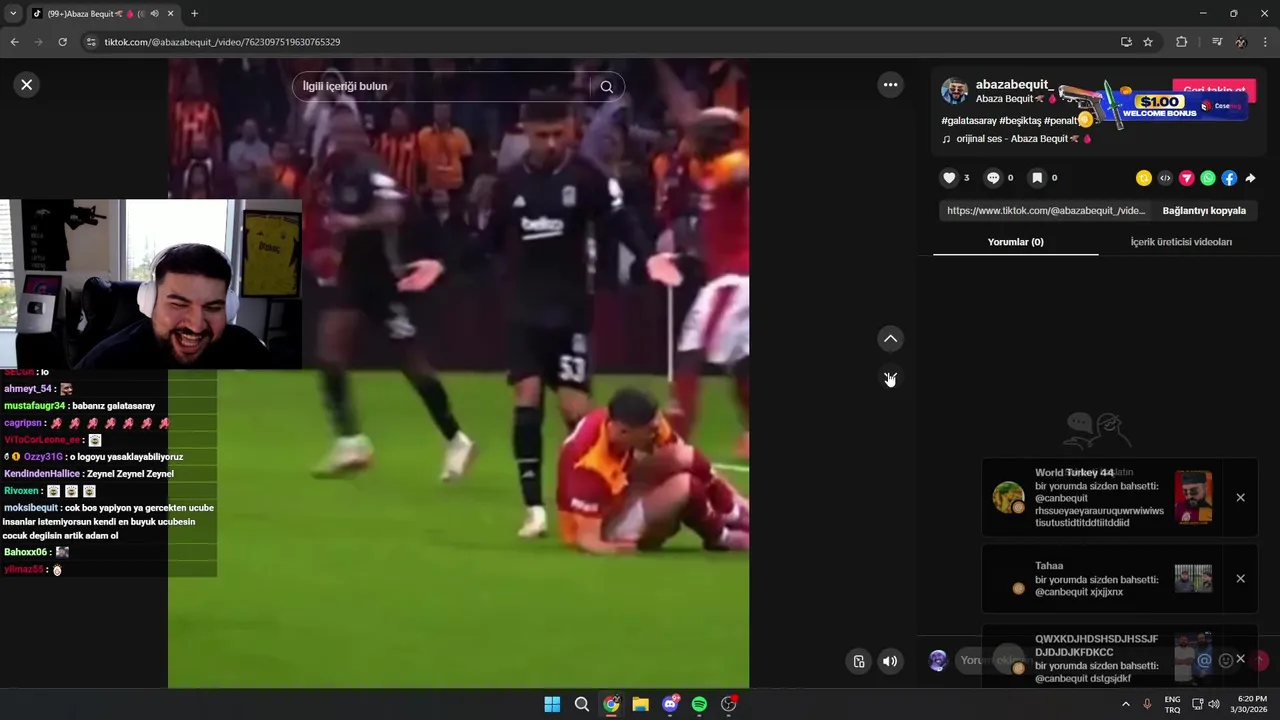Screen dimensions: 1280x720
Task: Toggle auto-scroll icon beside volume button
Action: (x=859, y=661)
